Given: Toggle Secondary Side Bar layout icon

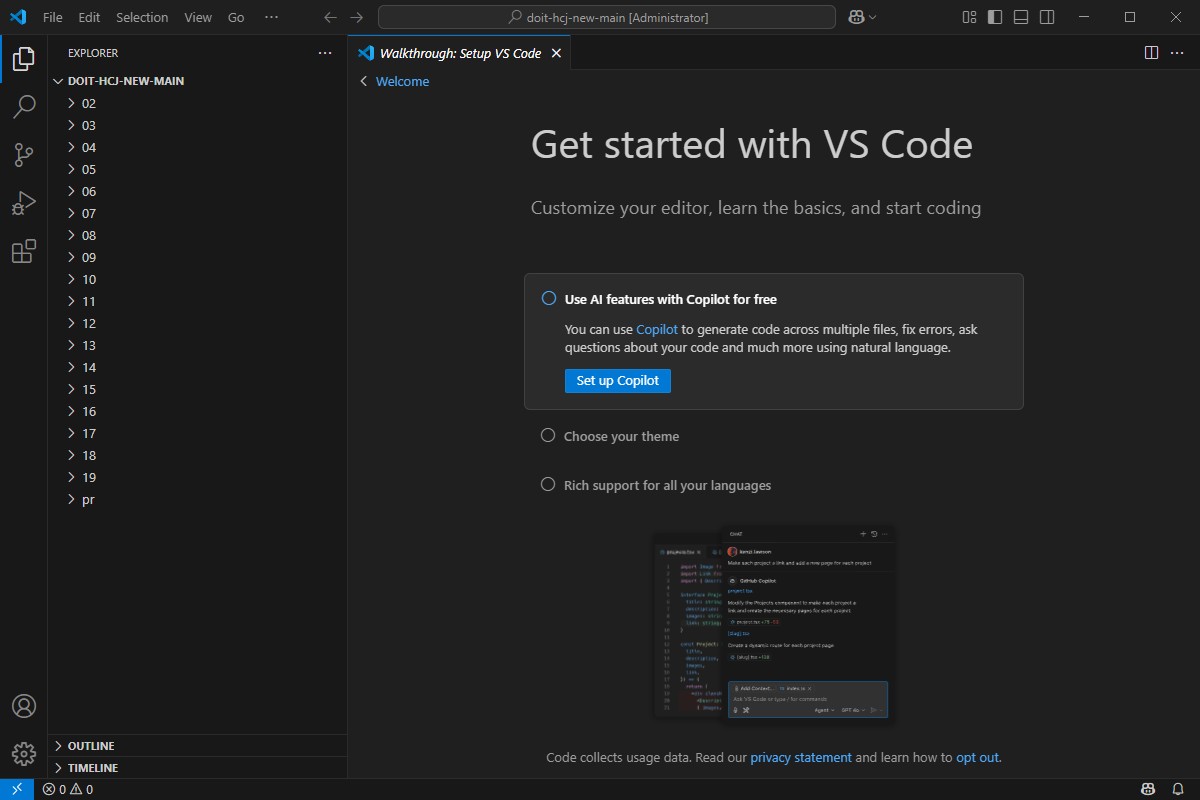Looking at the screenshot, I should [x=1047, y=17].
